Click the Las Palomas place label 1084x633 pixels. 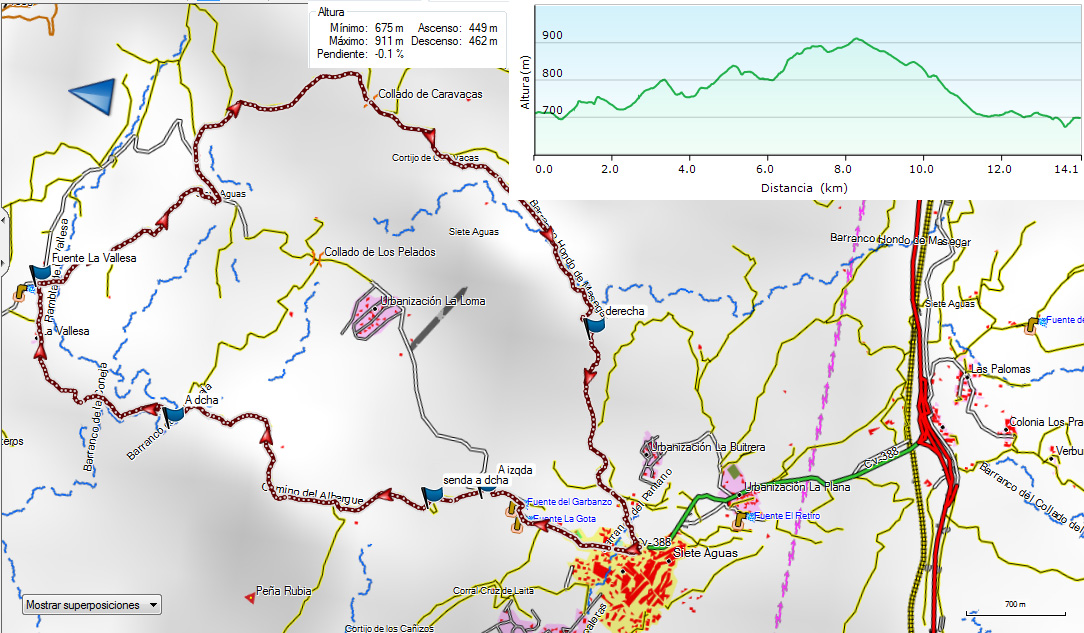tap(1001, 369)
